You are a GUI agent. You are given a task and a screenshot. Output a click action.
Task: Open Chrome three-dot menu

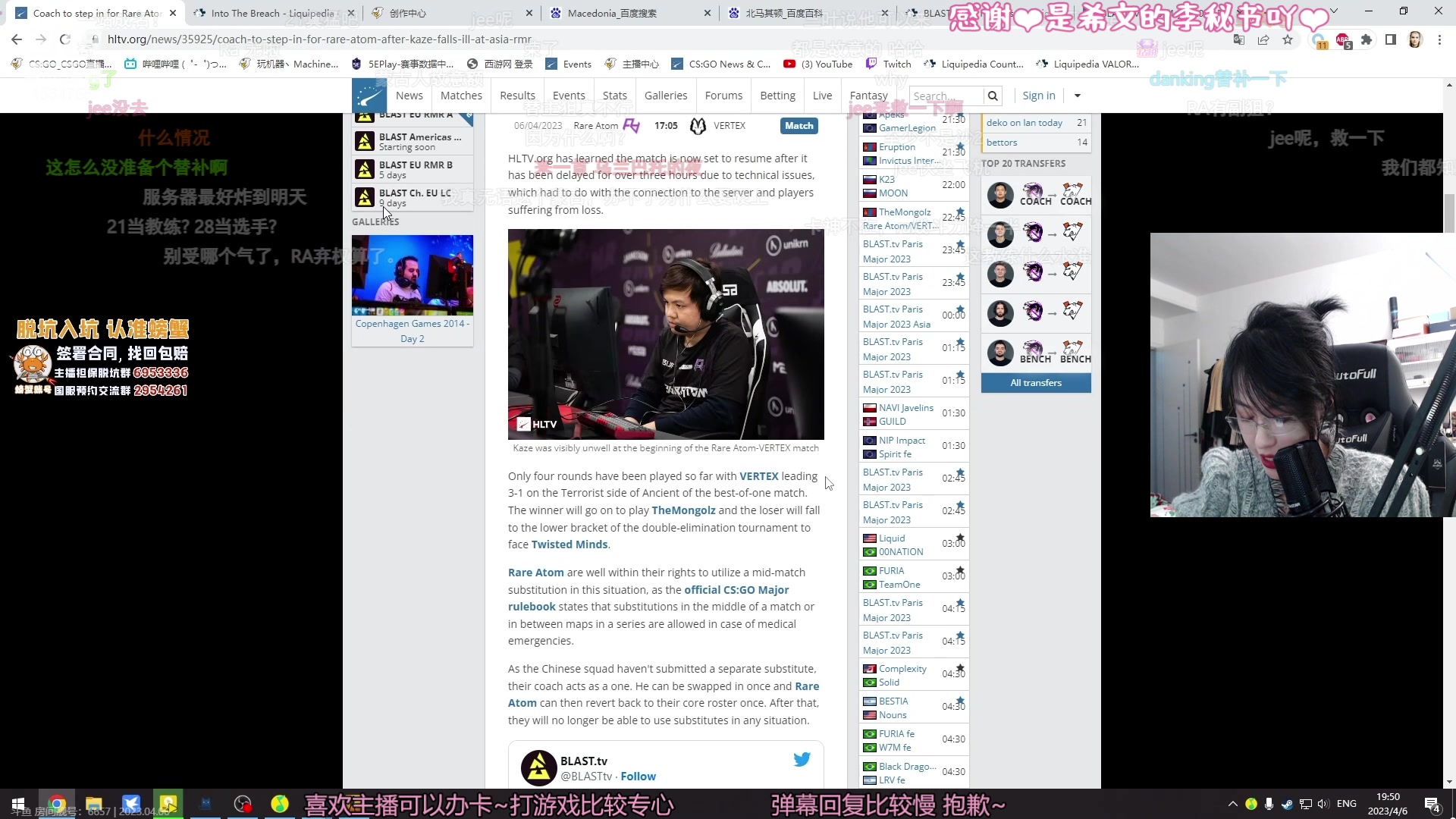pos(1439,39)
